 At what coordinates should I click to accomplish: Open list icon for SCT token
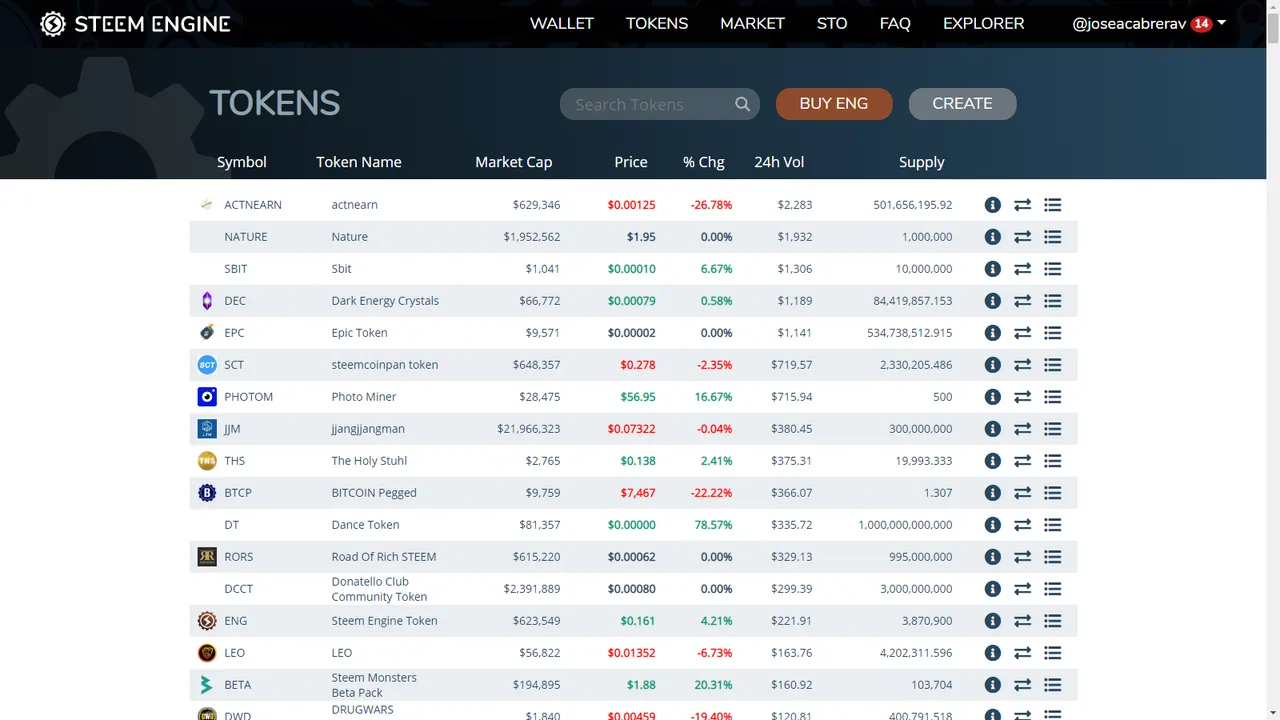pyautogui.click(x=1052, y=365)
